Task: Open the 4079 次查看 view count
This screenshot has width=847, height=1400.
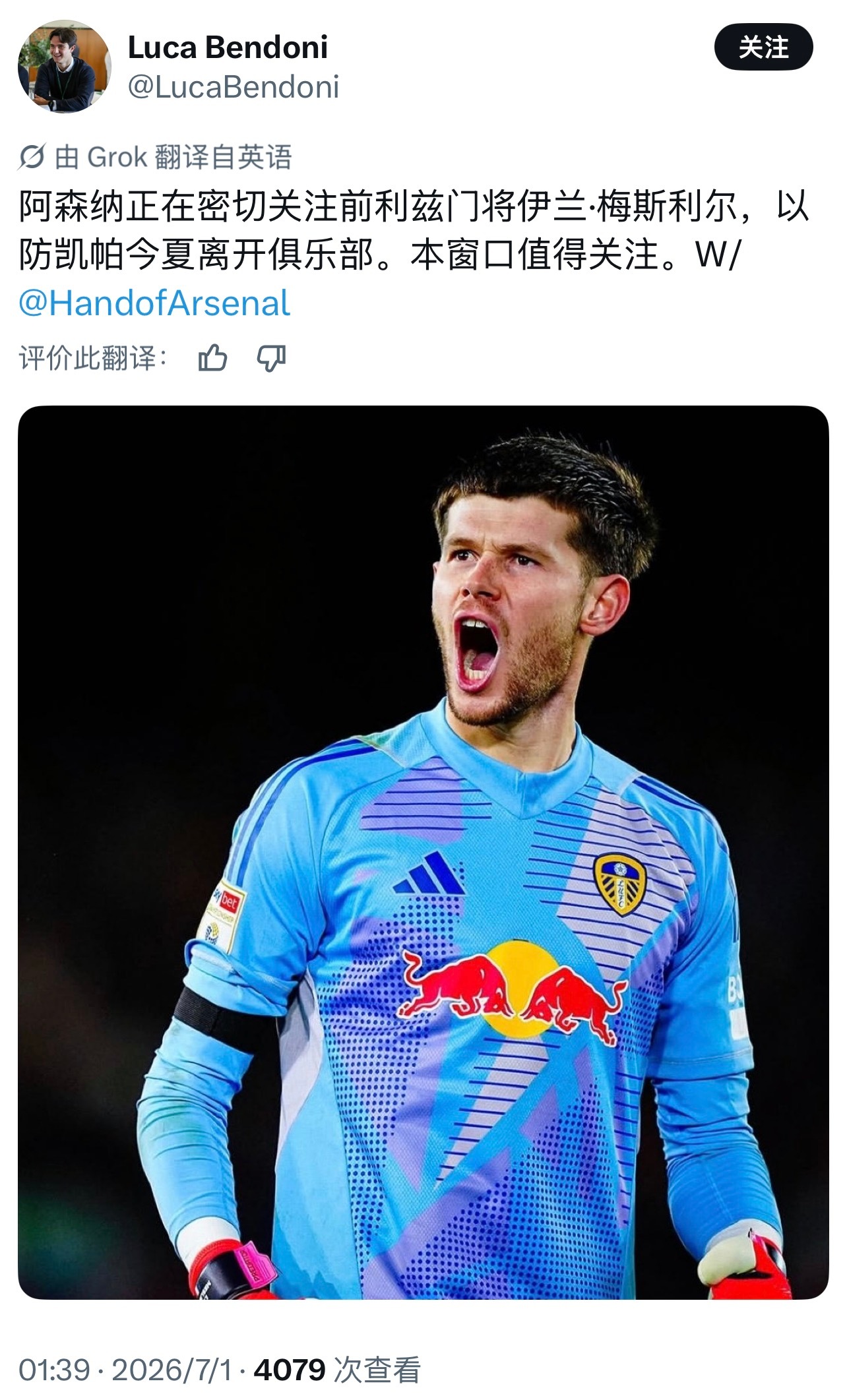Action: pyautogui.click(x=337, y=1370)
